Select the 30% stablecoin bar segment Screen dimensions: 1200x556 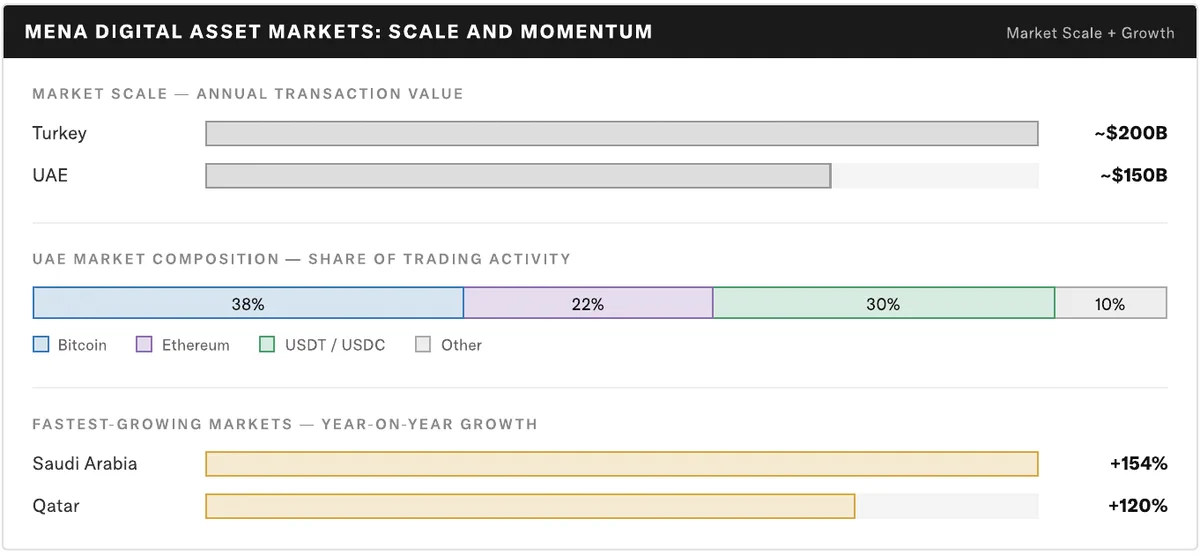coord(884,303)
